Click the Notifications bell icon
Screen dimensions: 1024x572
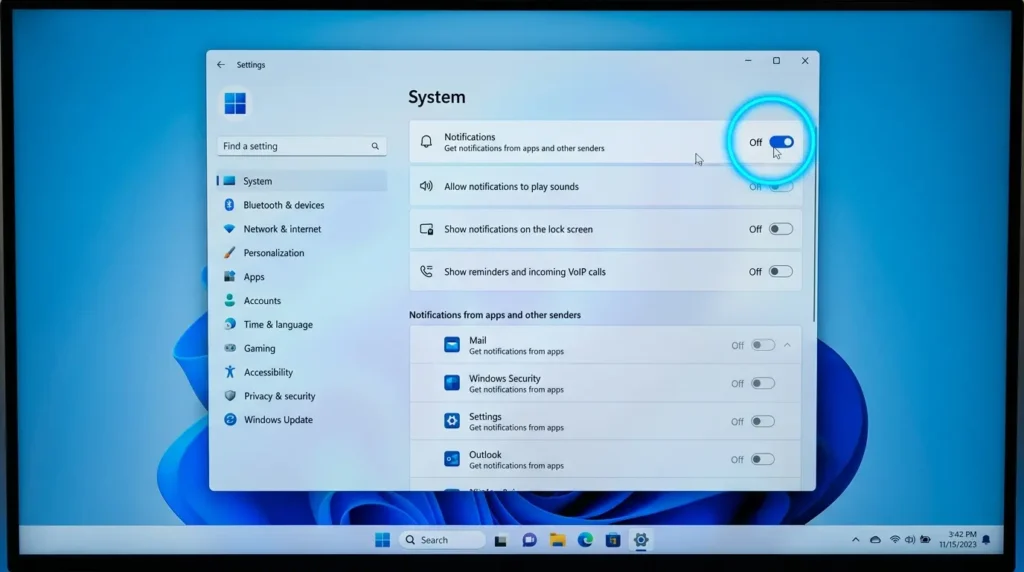426,142
